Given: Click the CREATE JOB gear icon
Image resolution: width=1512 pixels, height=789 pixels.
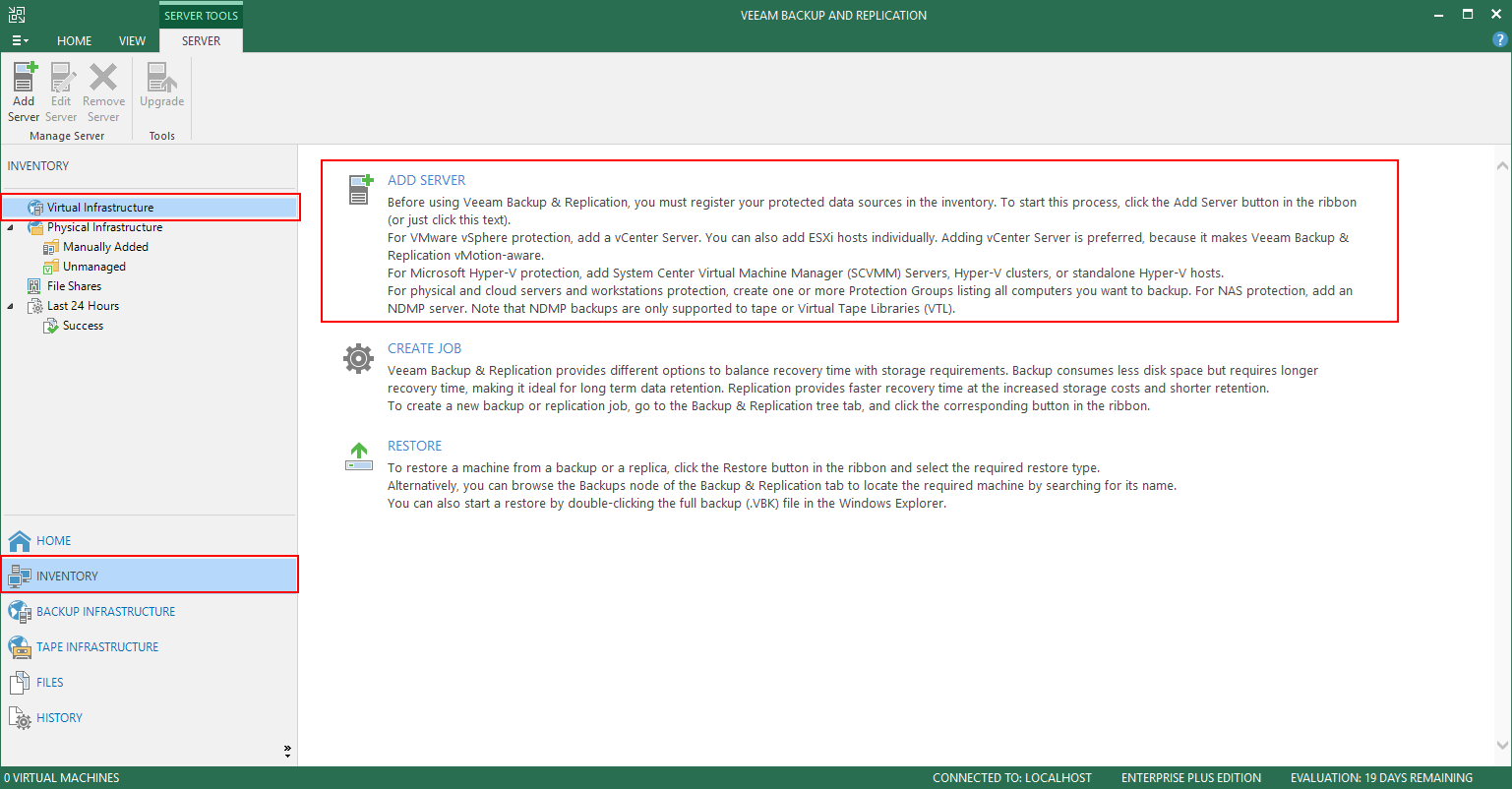Looking at the screenshot, I should (x=358, y=358).
